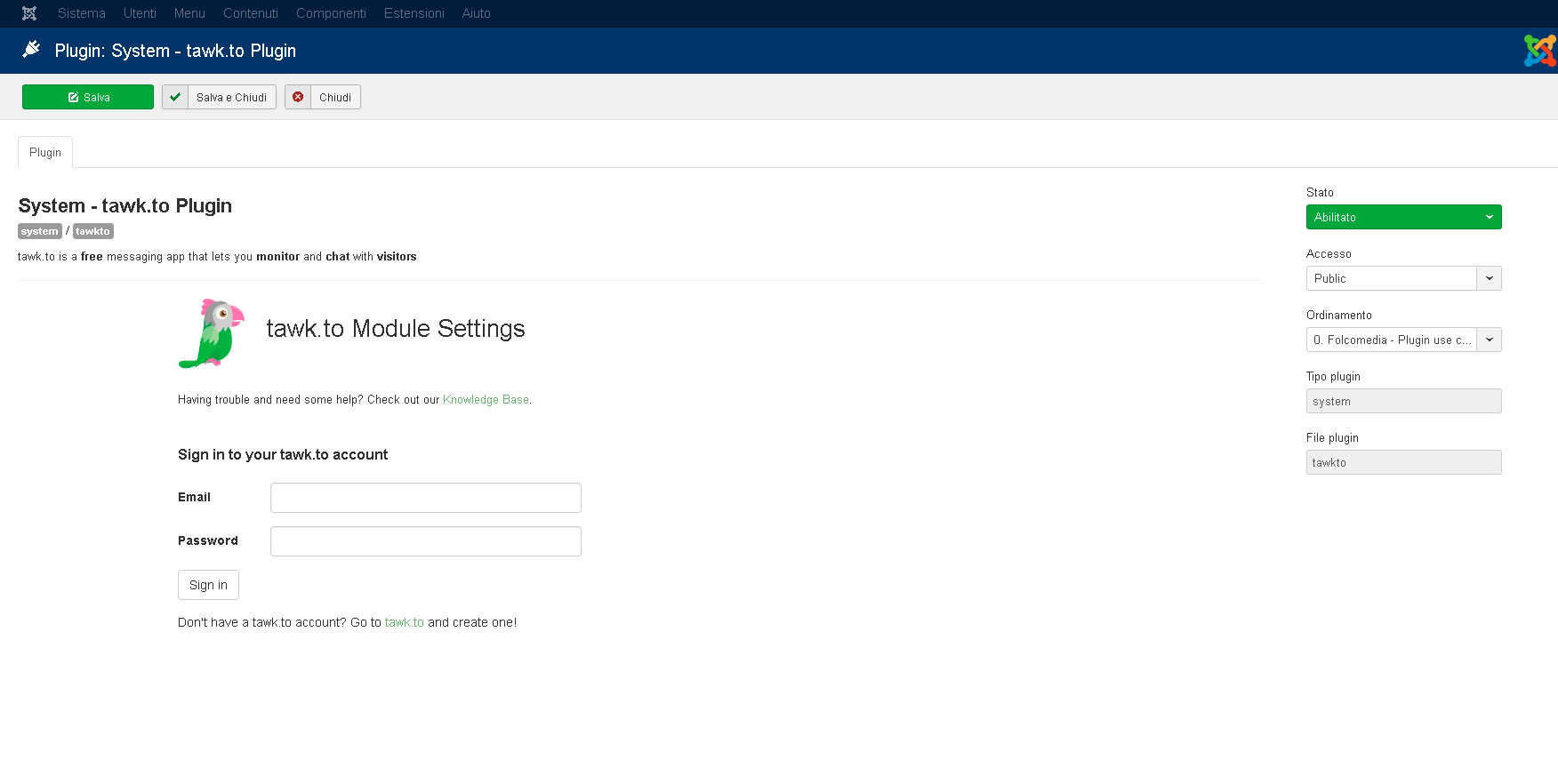
Task: Open the Menu menu item
Action: click(x=189, y=13)
